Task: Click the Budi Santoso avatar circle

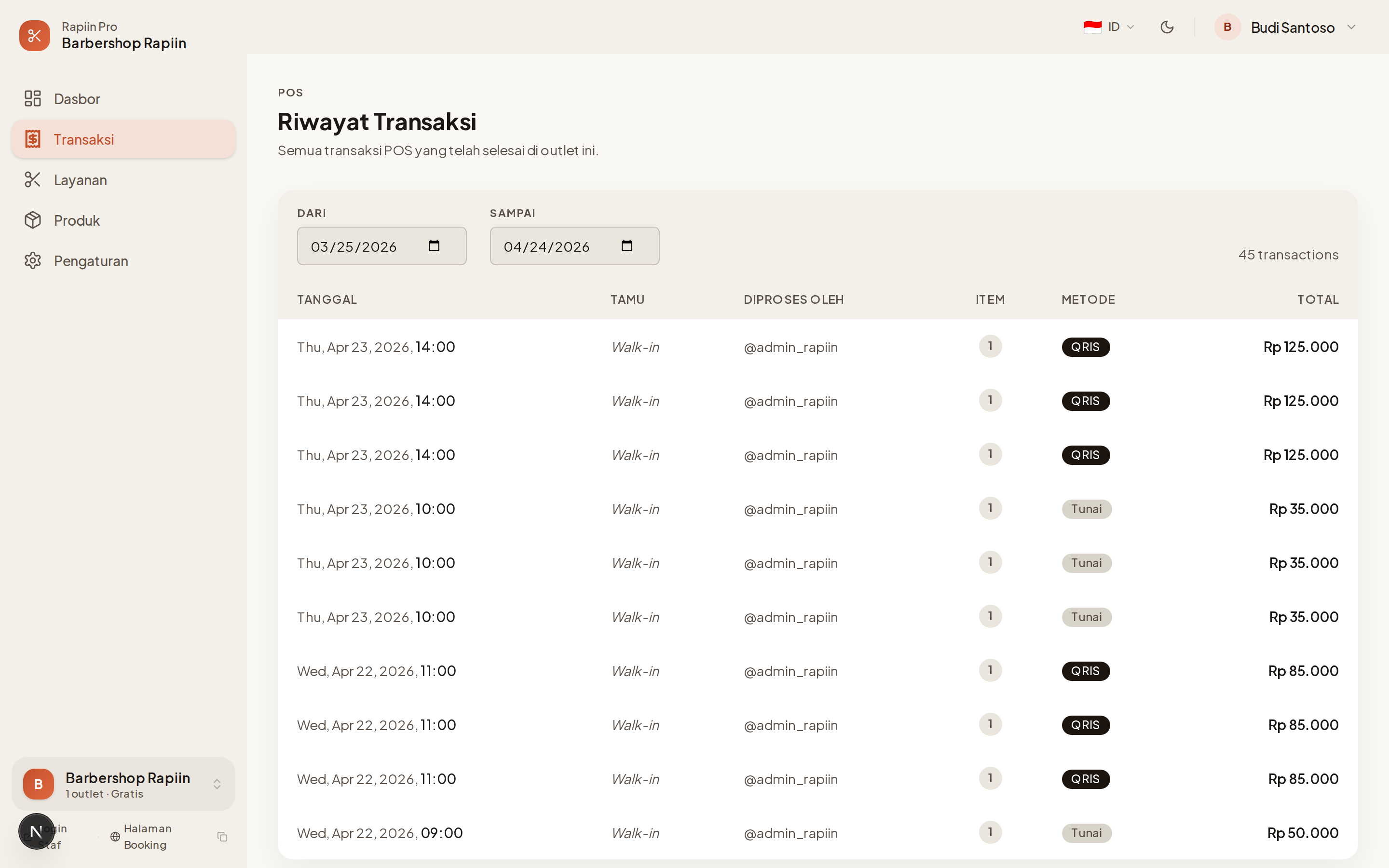Action: [1227, 27]
